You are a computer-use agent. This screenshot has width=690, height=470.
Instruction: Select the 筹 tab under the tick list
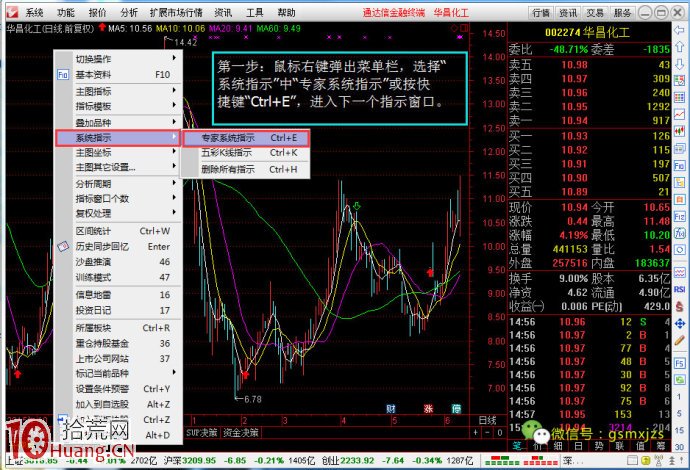click(661, 445)
